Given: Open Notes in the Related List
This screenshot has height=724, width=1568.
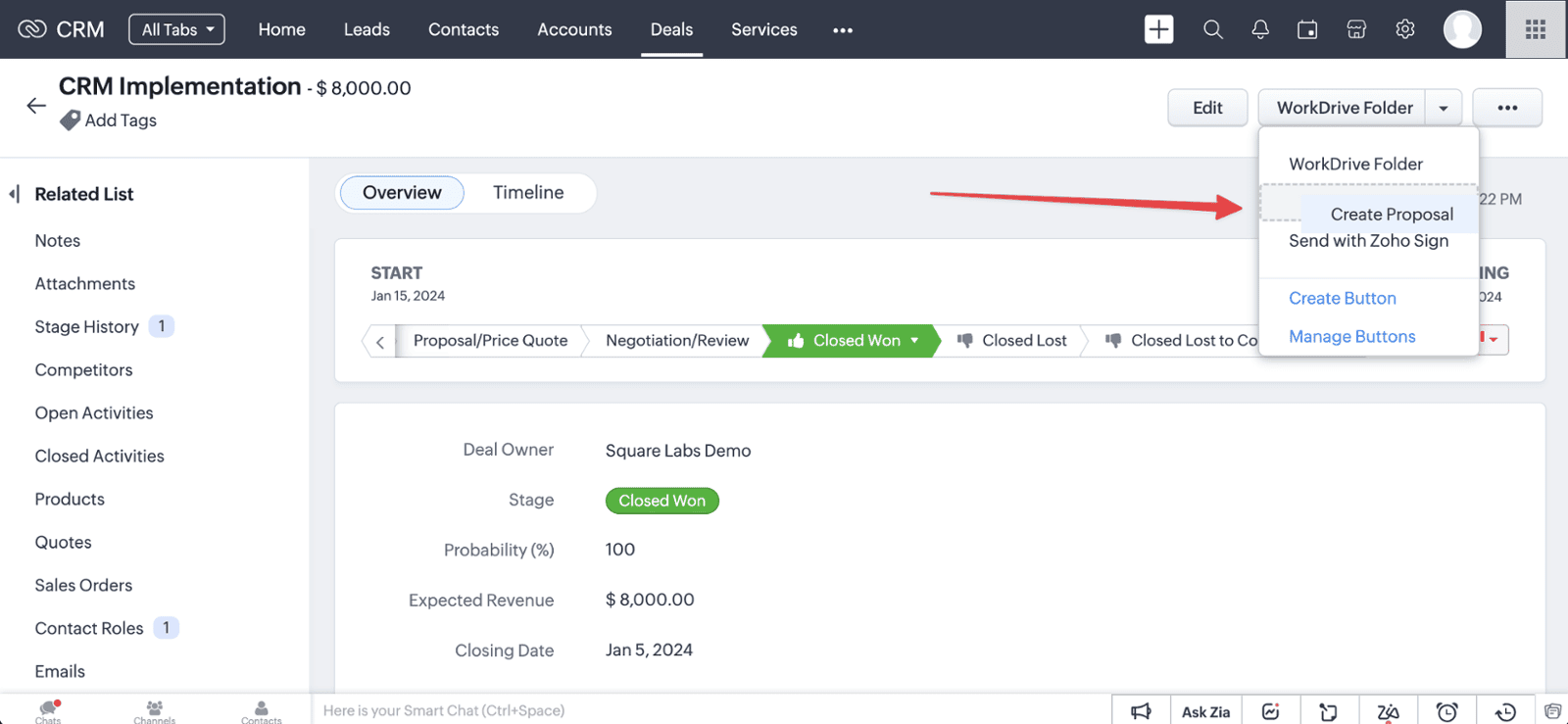Looking at the screenshot, I should coord(58,241).
